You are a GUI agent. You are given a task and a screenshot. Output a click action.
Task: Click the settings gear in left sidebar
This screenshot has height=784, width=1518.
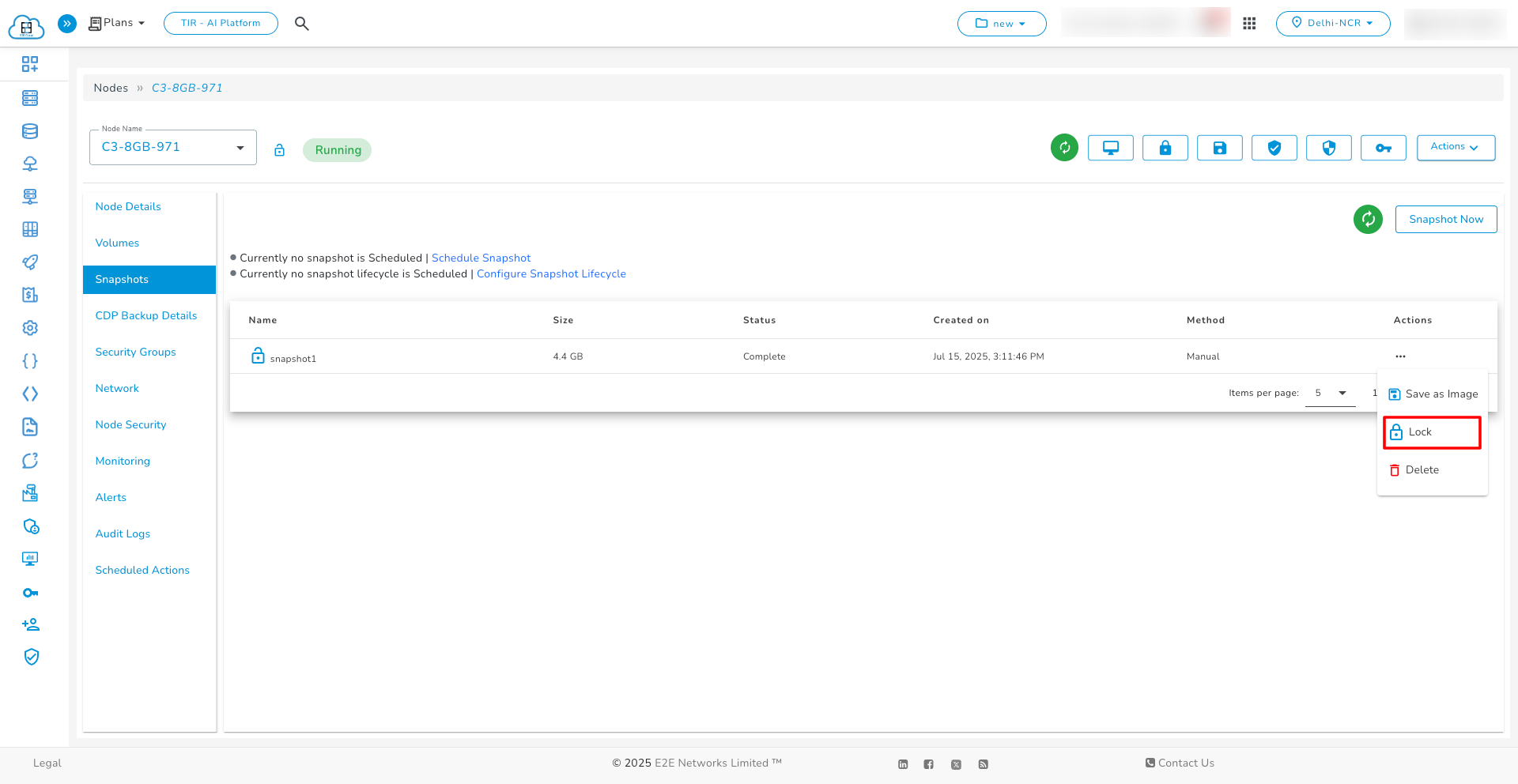30,327
